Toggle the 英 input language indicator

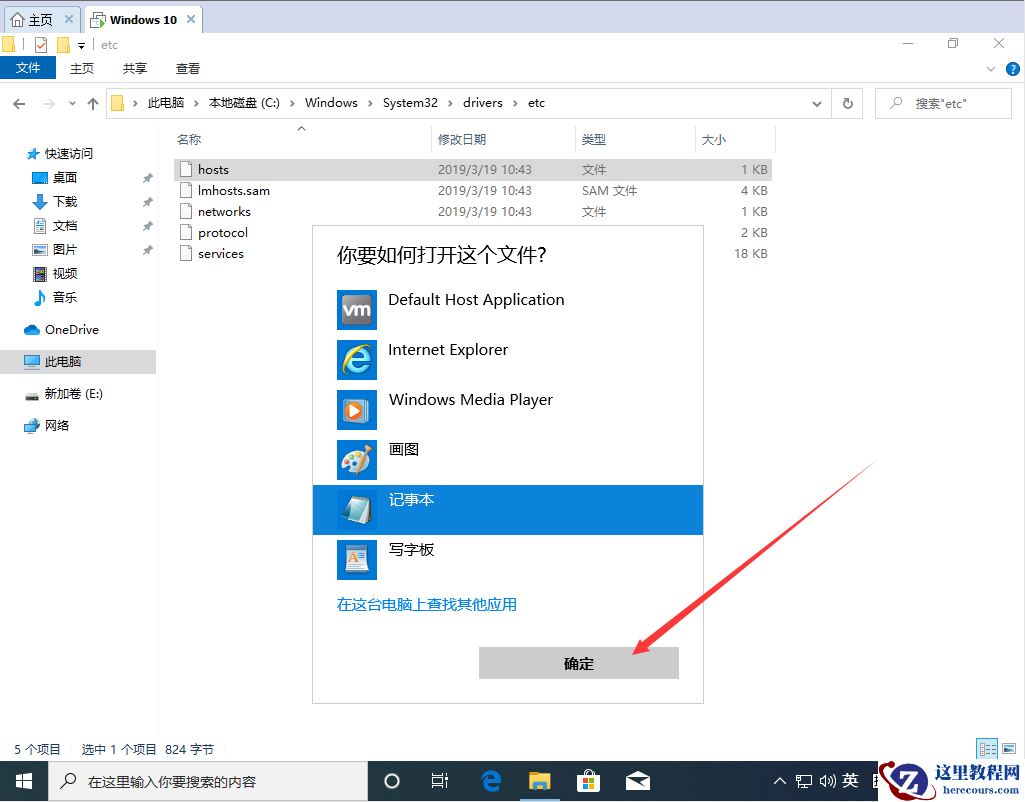[x=850, y=781]
